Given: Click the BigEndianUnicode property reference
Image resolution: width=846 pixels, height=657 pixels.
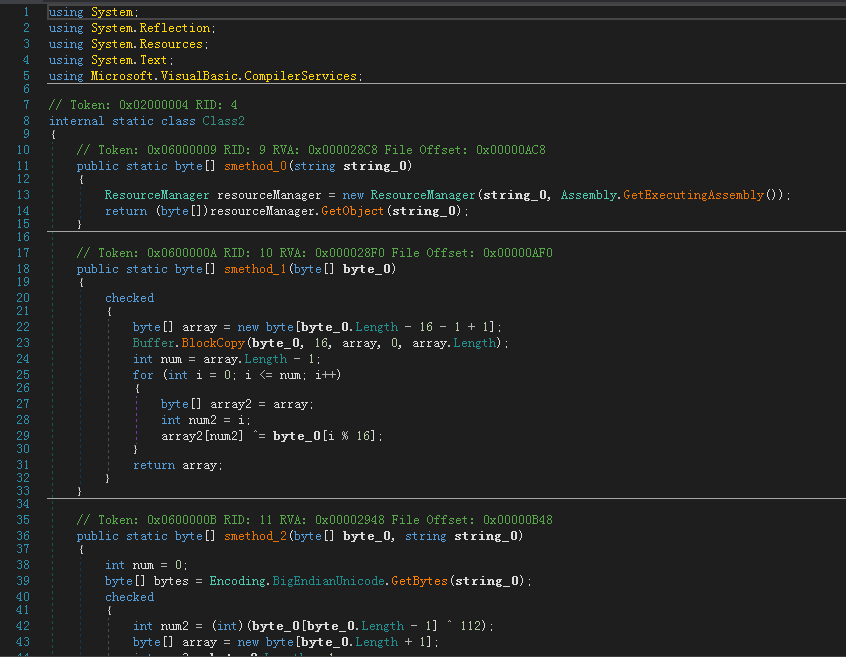Looking at the screenshot, I should pyautogui.click(x=329, y=581).
